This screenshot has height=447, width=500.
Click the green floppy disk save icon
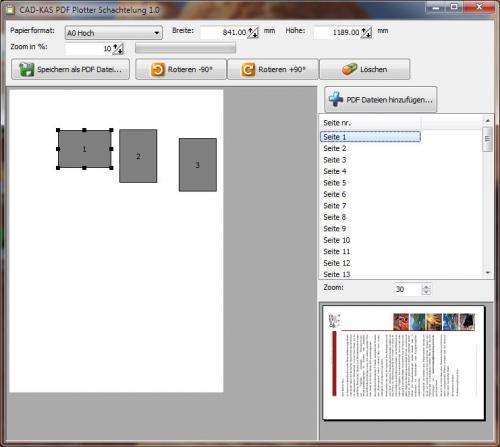[26, 69]
